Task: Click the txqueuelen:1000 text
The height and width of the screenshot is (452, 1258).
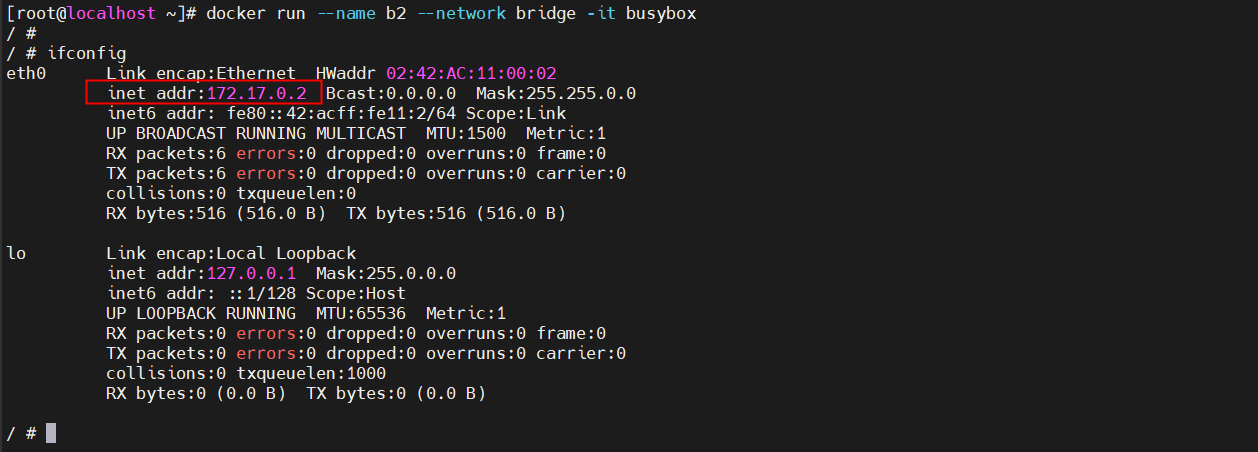Action: tap(311, 373)
